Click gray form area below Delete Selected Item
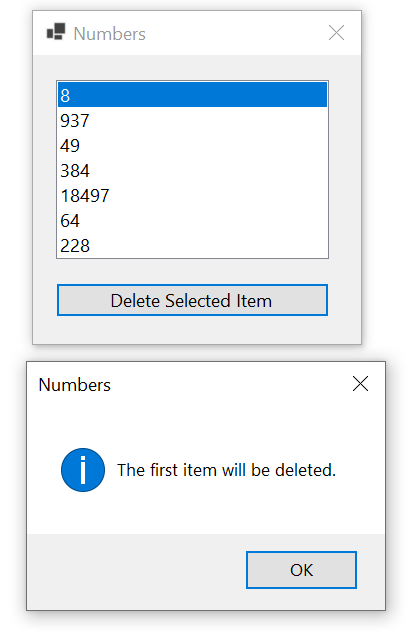 197,330
